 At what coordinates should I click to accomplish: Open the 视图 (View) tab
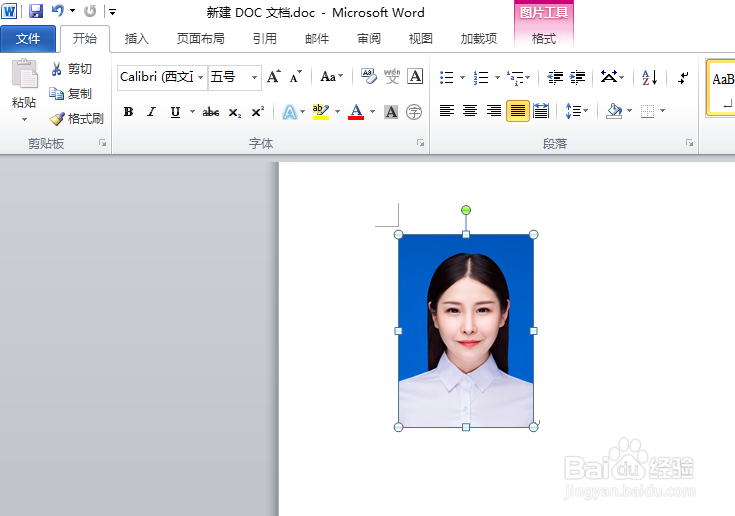pos(420,38)
